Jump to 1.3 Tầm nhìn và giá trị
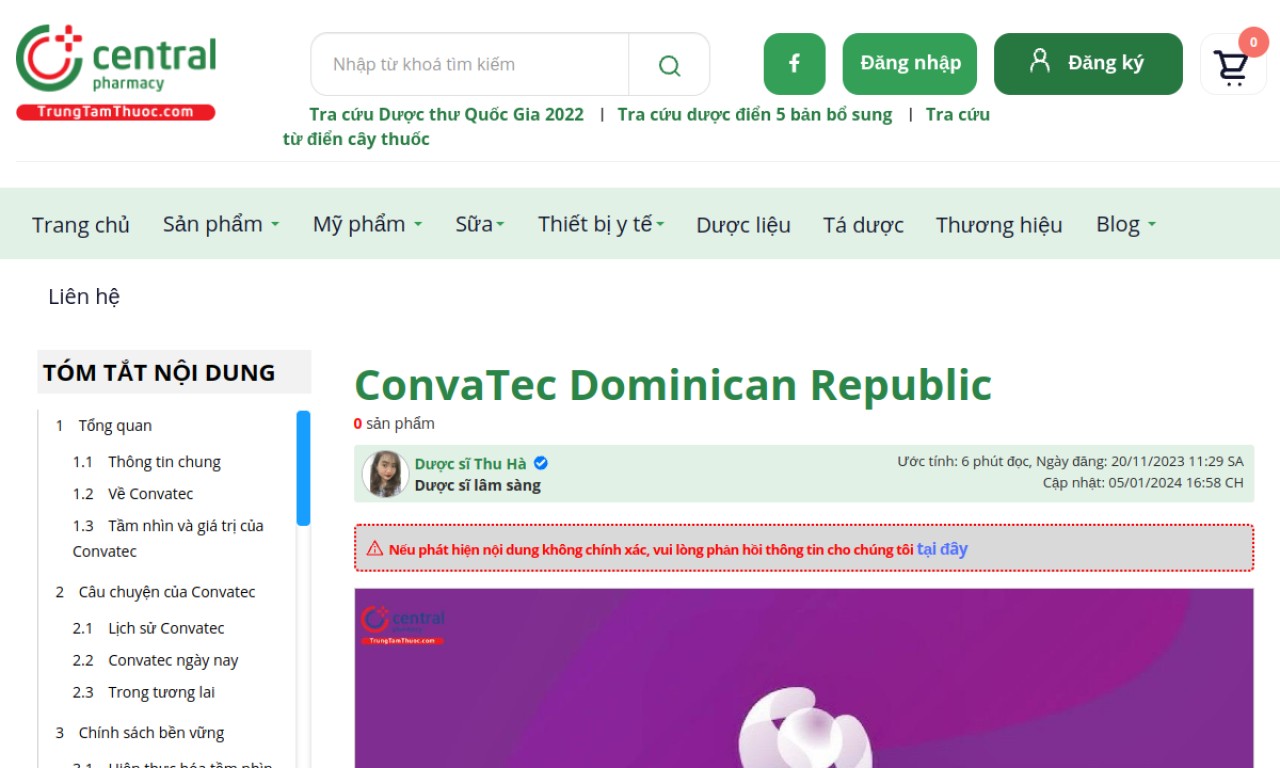Screen dimensions: 1280x768 point(168,538)
